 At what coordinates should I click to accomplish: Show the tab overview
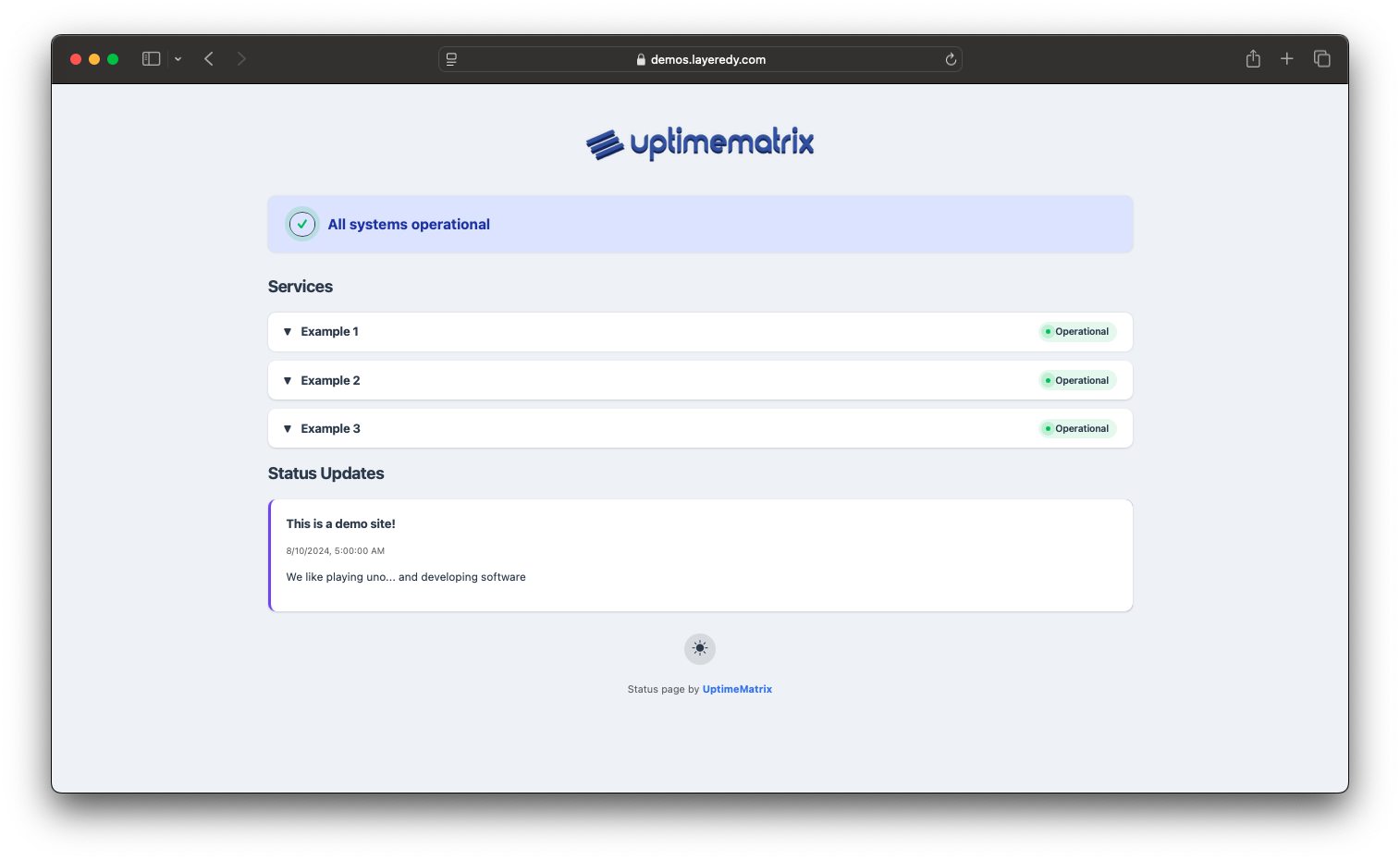1322,58
